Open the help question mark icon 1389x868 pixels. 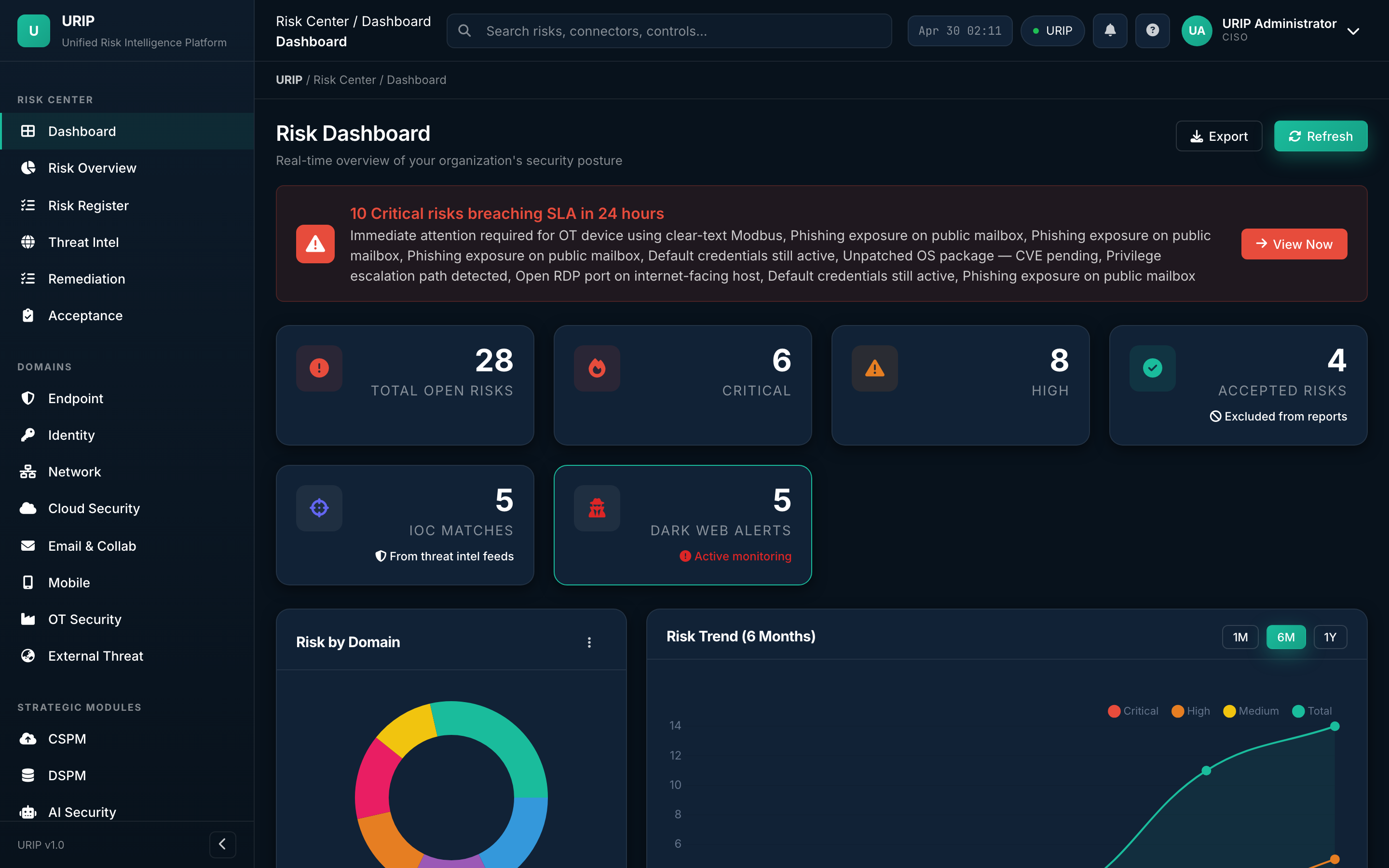[x=1152, y=30]
